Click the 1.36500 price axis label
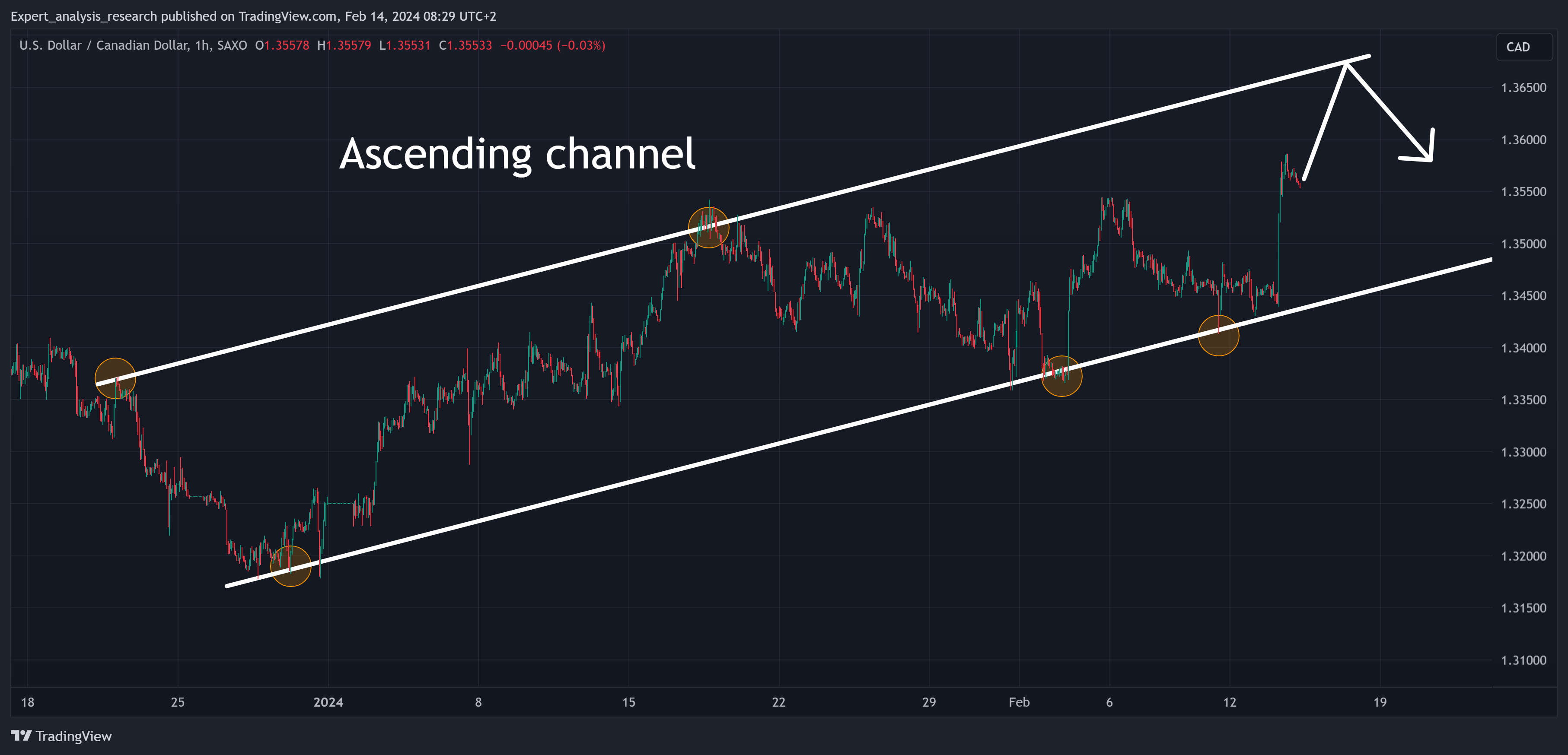 1523,88
